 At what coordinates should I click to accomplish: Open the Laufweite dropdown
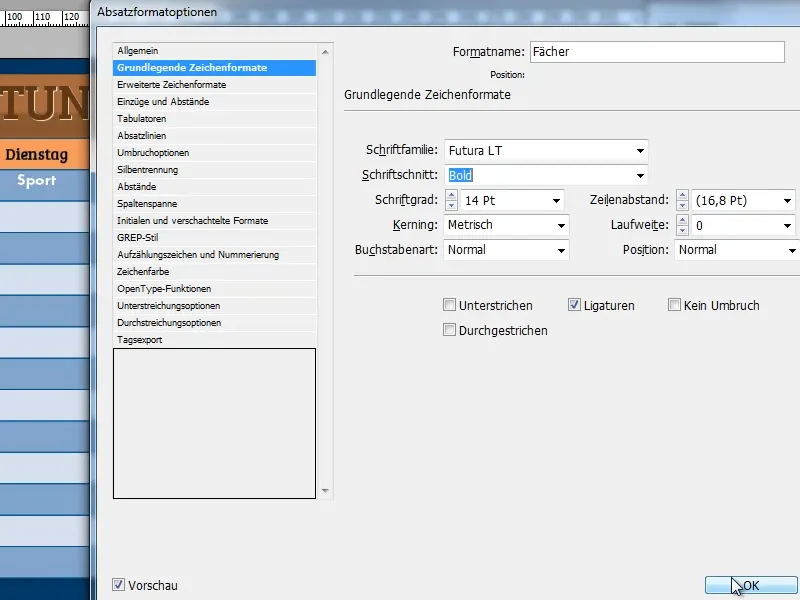787,225
